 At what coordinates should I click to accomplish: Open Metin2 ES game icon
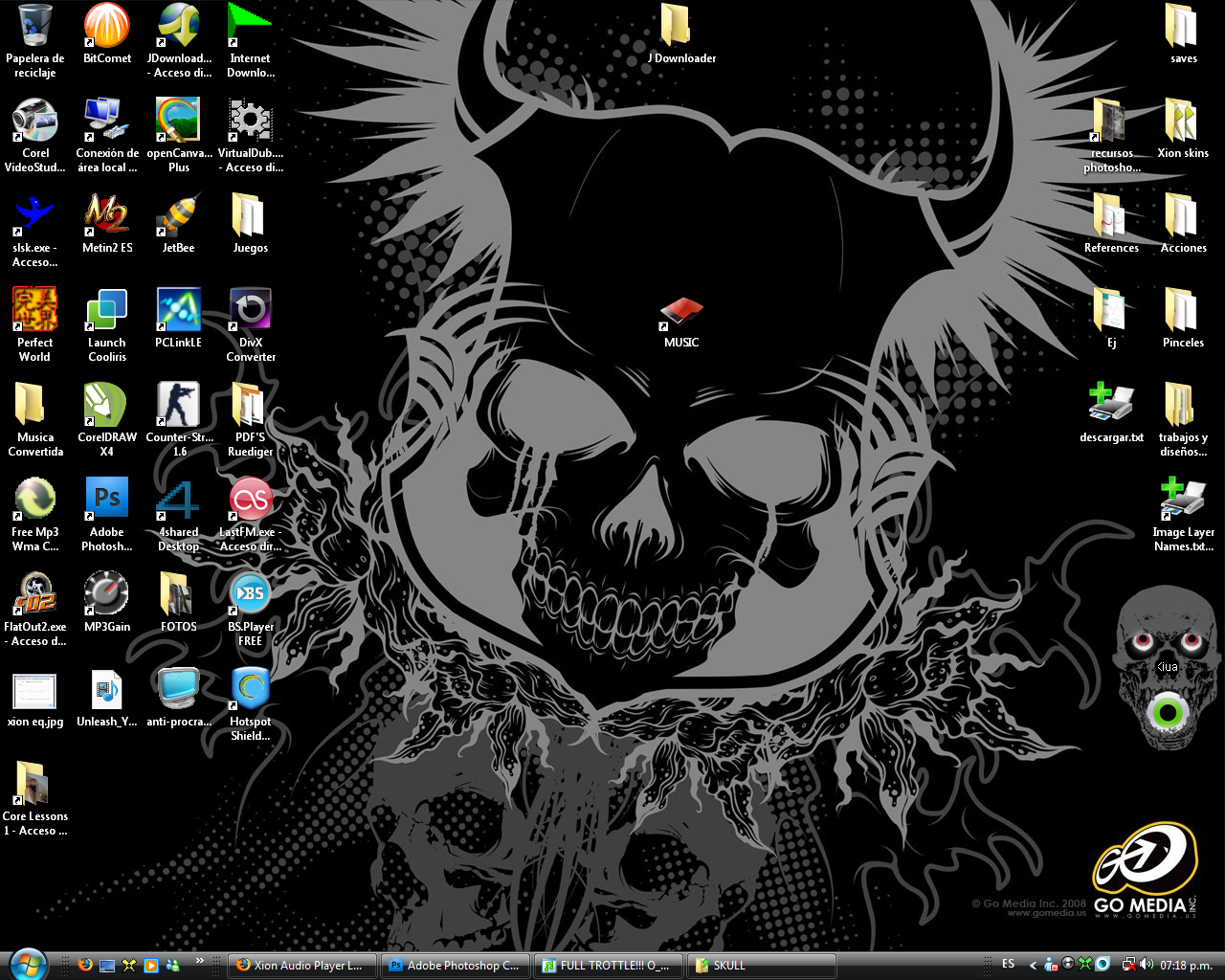click(107, 215)
